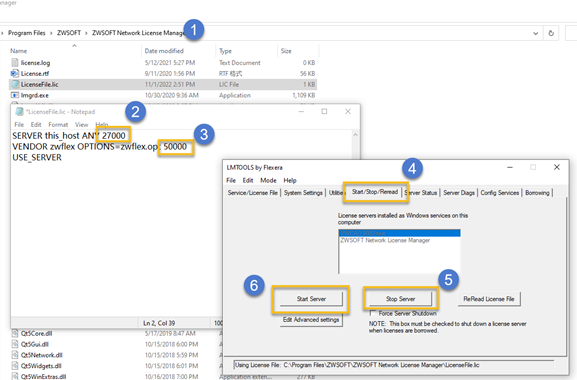Image resolution: width=577 pixels, height=380 pixels.
Task: Click the LicenseFile.lic file icon
Action: point(15,84)
